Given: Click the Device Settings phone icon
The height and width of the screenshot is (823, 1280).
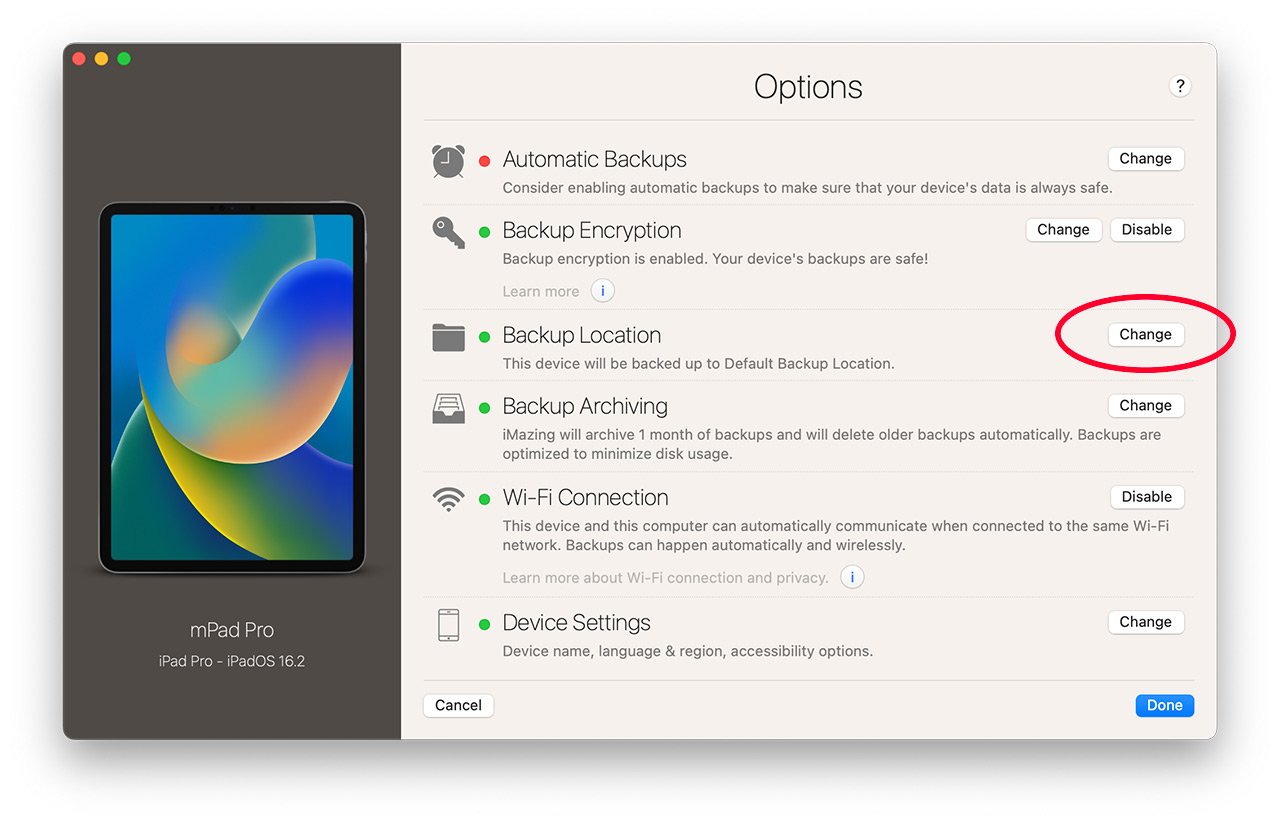Looking at the screenshot, I should 448,624.
